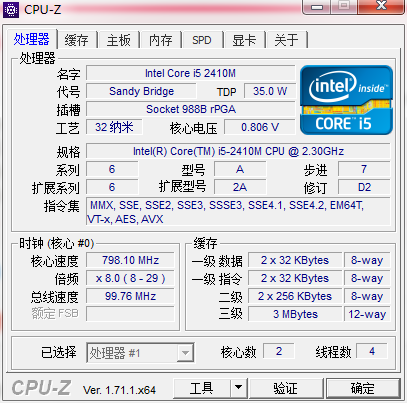Click the 工具 button
The image size is (407, 403).
click(202, 388)
